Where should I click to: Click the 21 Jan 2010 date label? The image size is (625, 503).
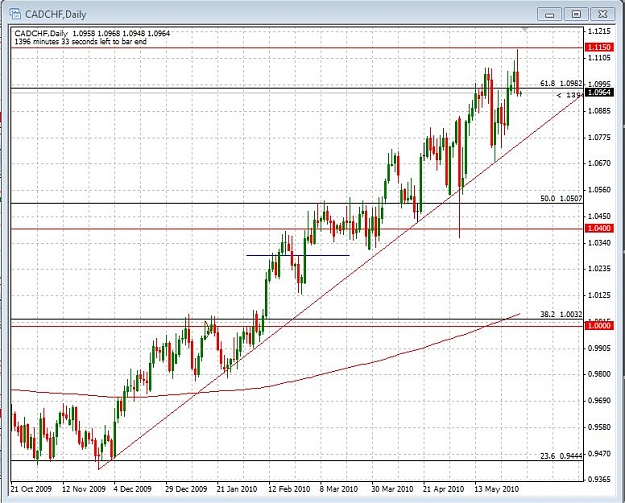click(237, 489)
